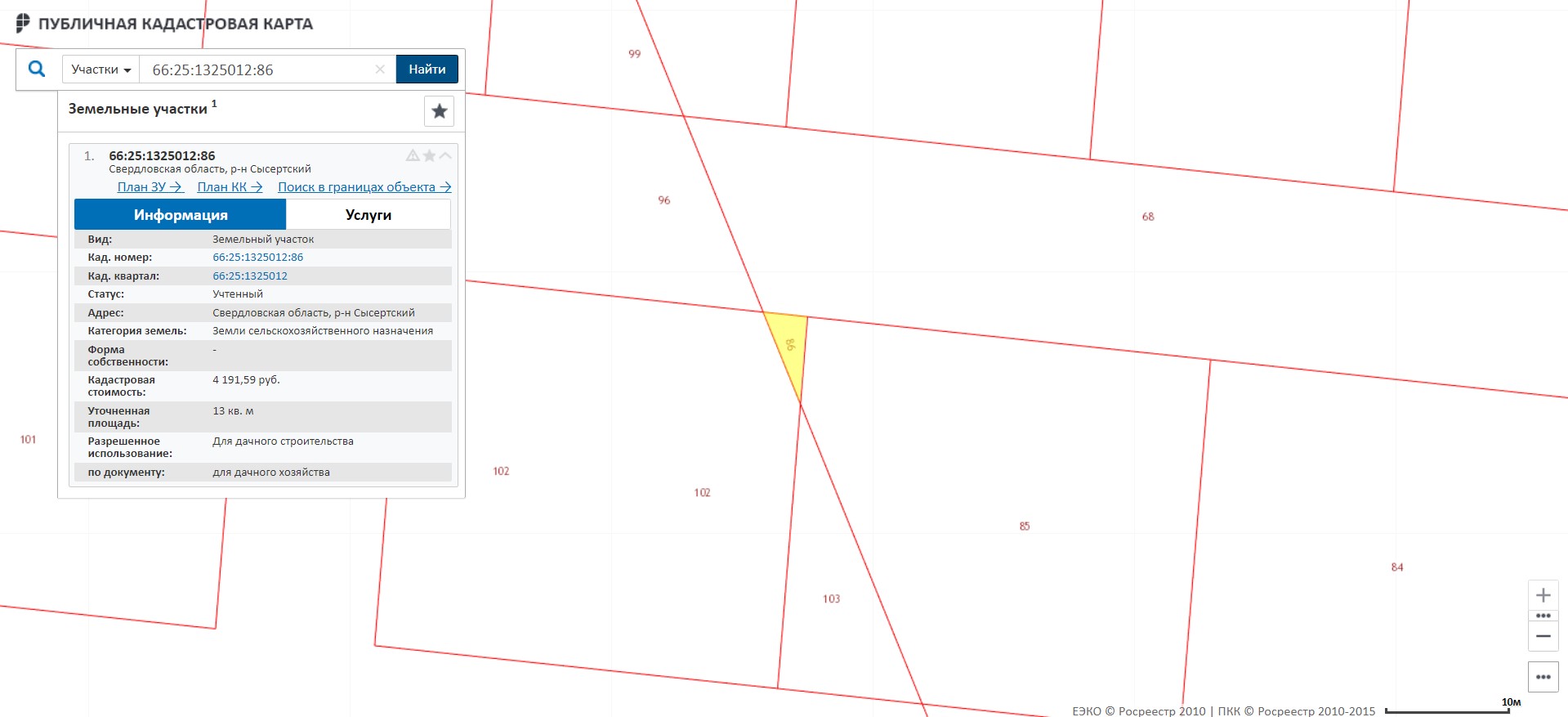
Task: Switch to the Информация tab
Action: (181, 215)
